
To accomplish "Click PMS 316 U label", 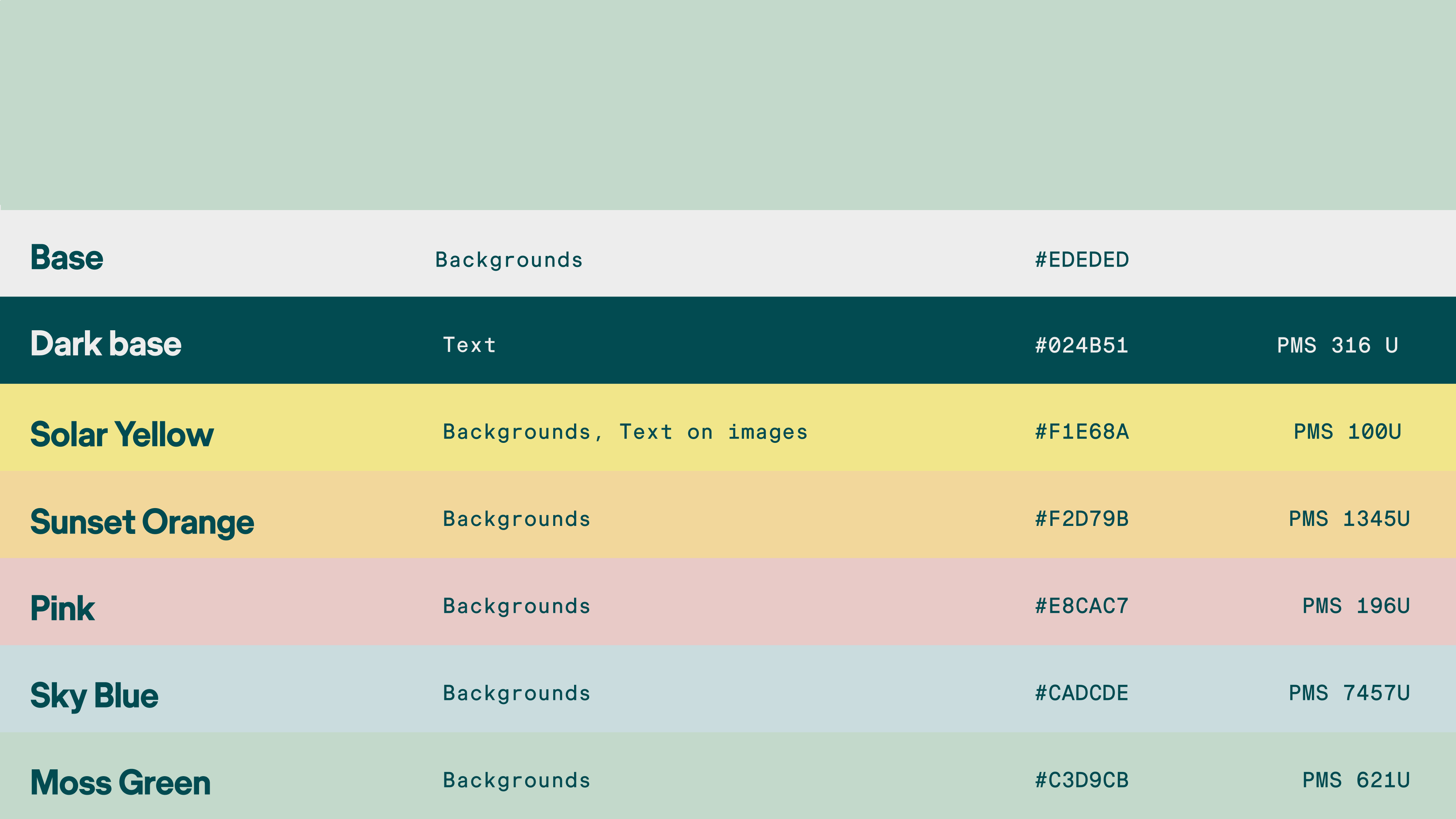I will tap(1337, 345).
